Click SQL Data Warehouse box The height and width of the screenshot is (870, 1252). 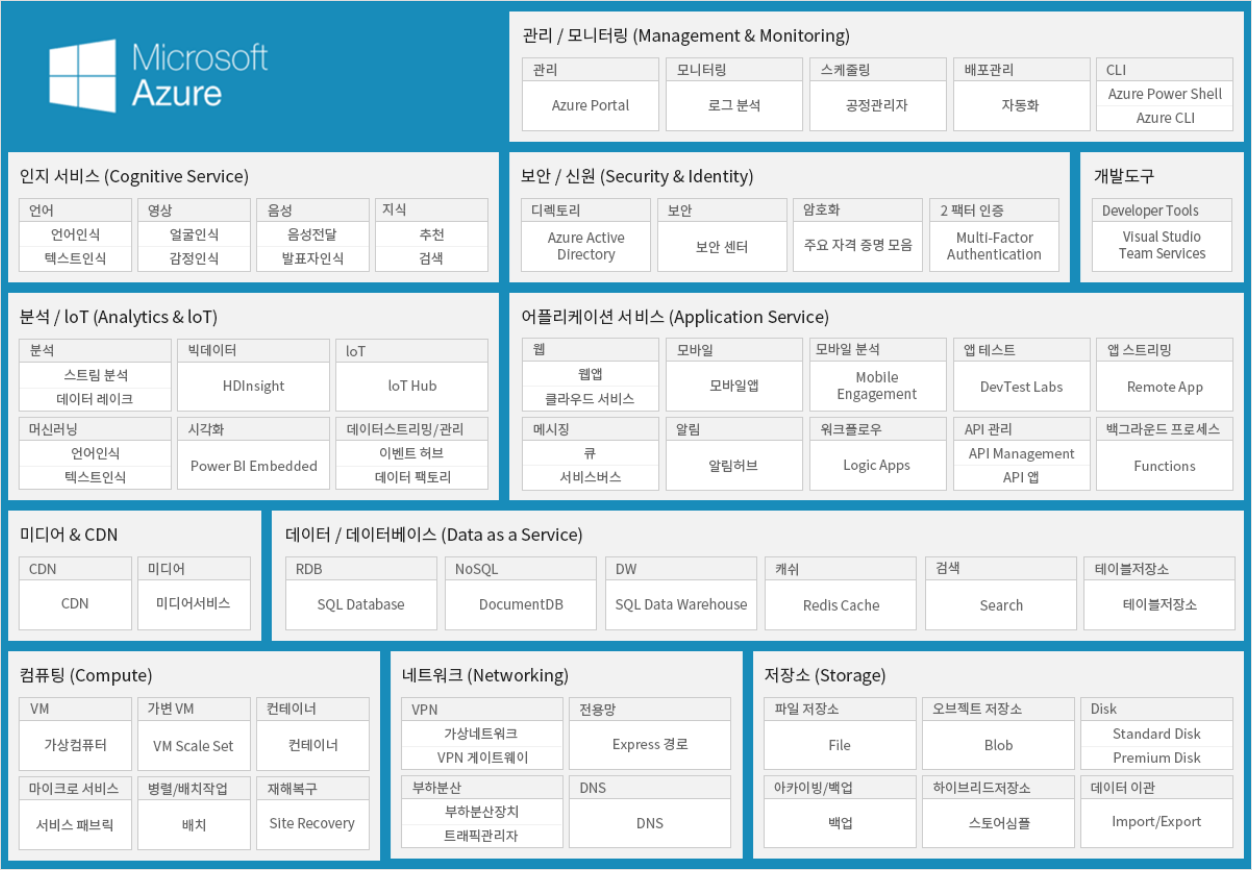[680, 605]
